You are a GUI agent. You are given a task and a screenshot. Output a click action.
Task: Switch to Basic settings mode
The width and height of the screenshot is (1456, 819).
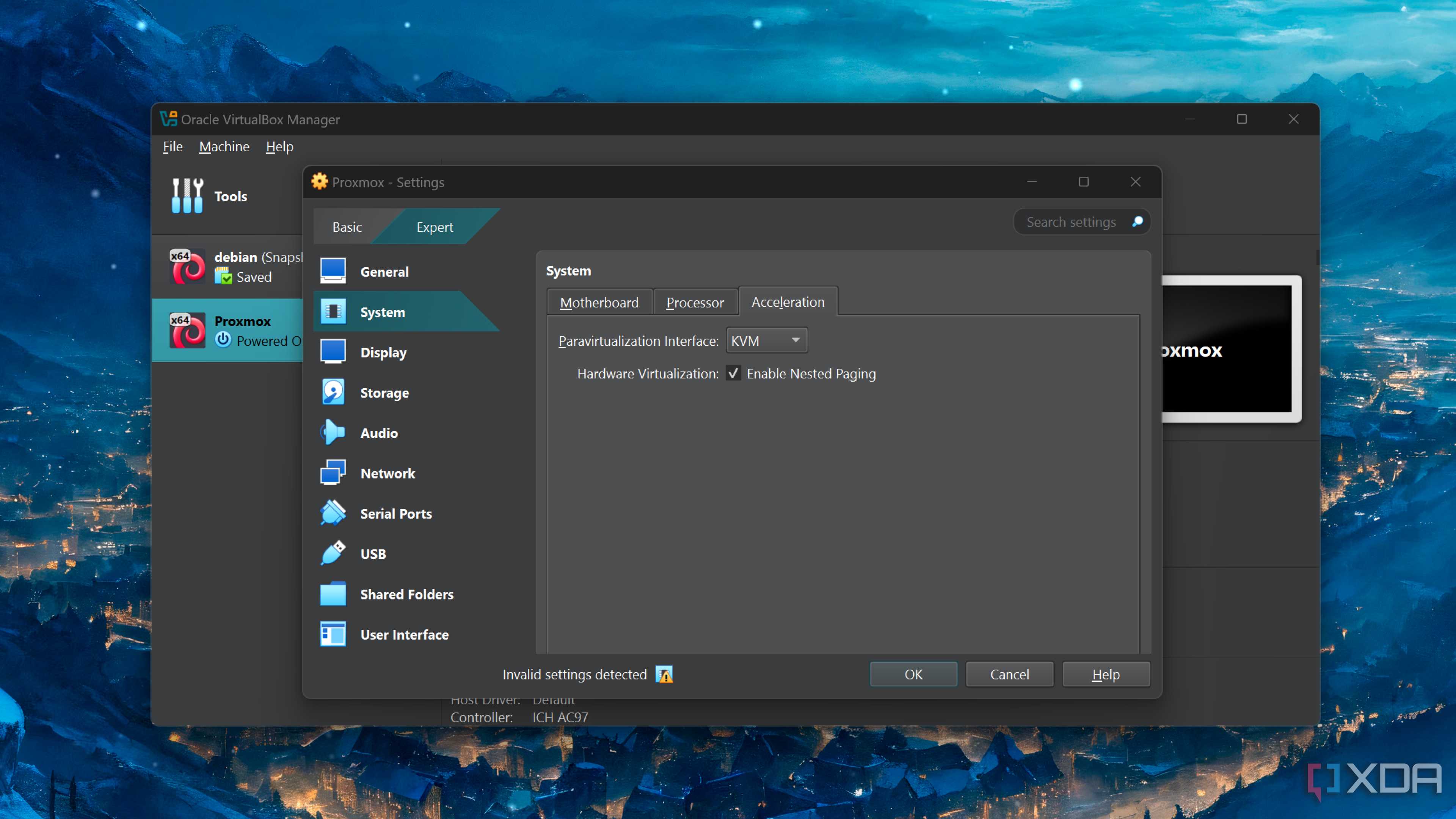(x=347, y=227)
